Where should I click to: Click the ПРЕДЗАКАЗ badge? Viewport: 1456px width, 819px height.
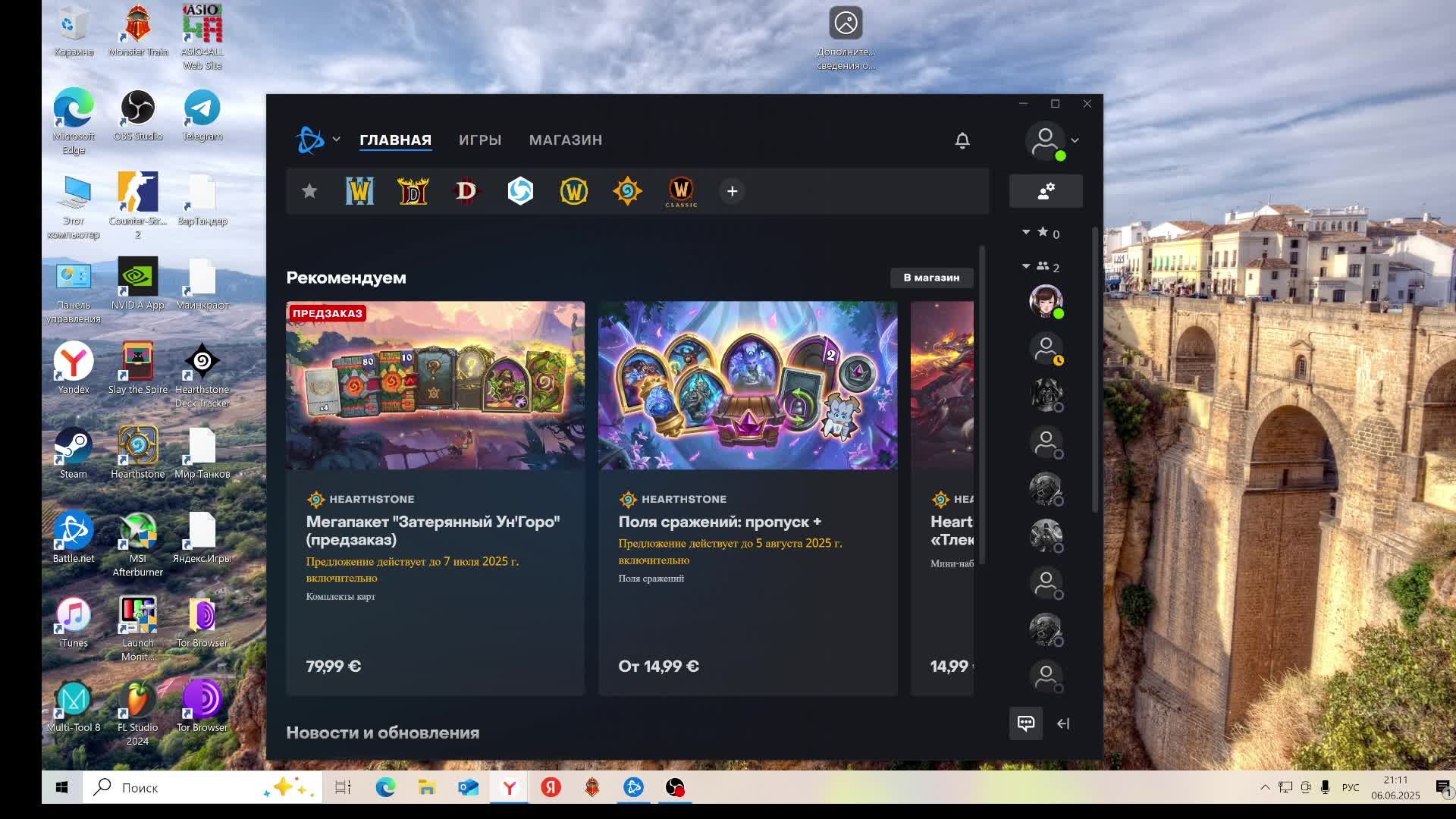(x=327, y=313)
